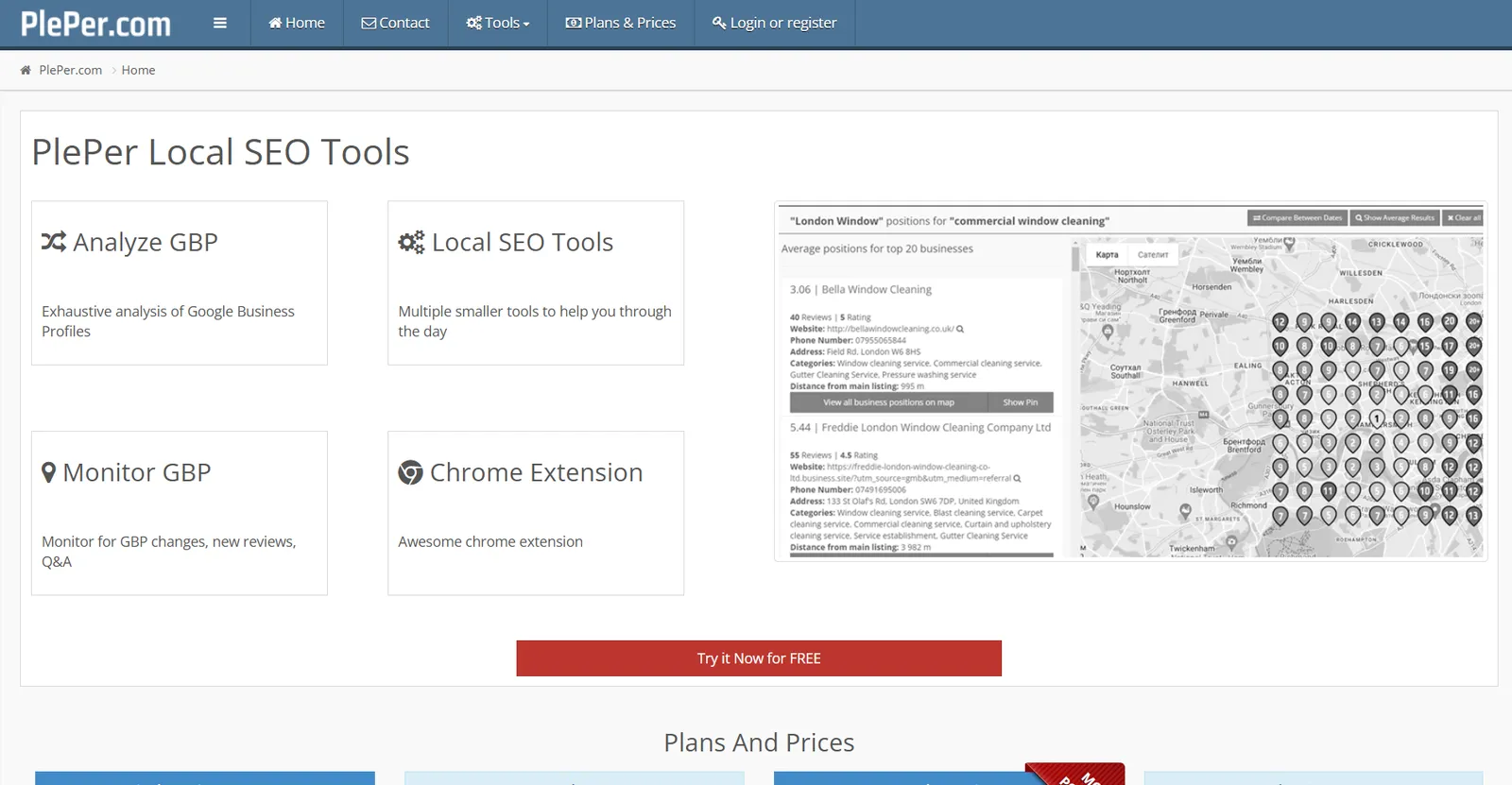
Task: Click PlePer.com breadcrumb link
Action: pyautogui.click(x=71, y=70)
